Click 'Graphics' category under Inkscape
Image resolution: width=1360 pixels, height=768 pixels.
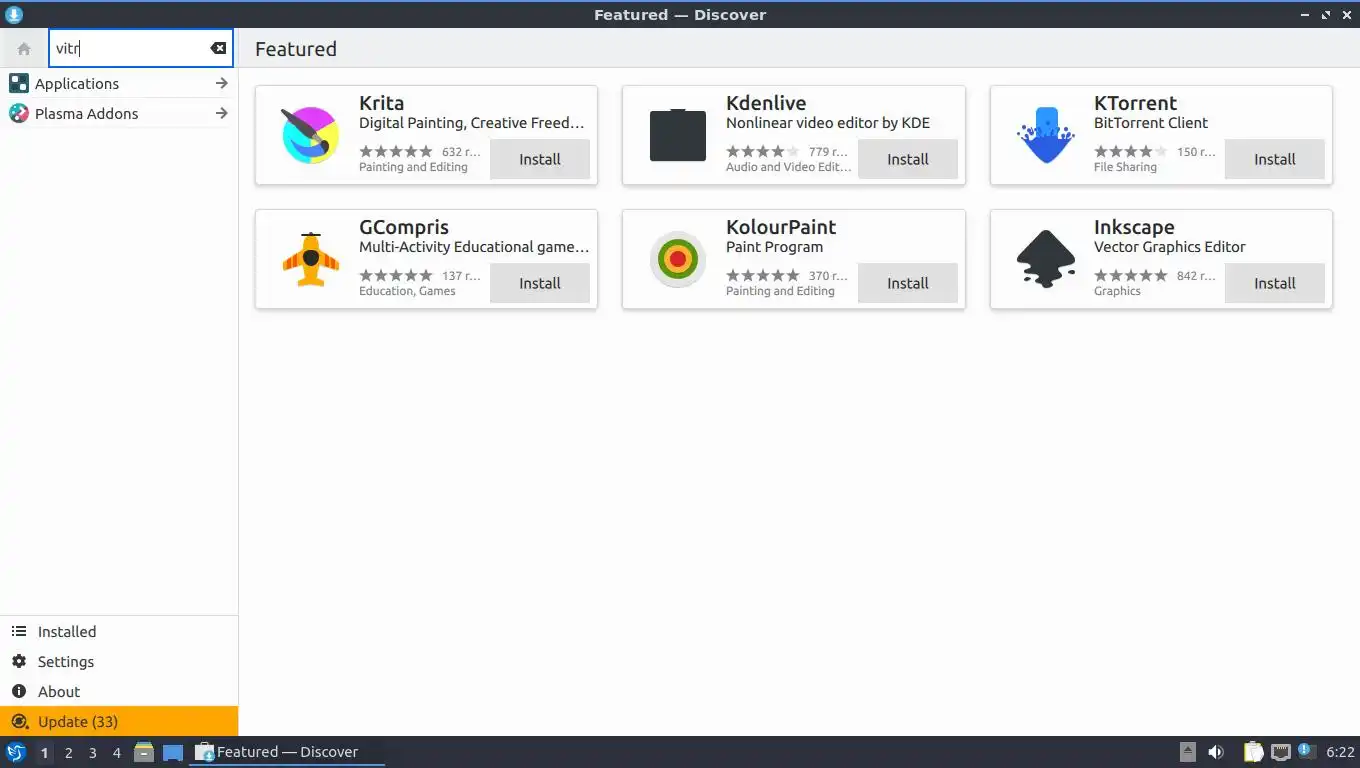(x=1117, y=291)
